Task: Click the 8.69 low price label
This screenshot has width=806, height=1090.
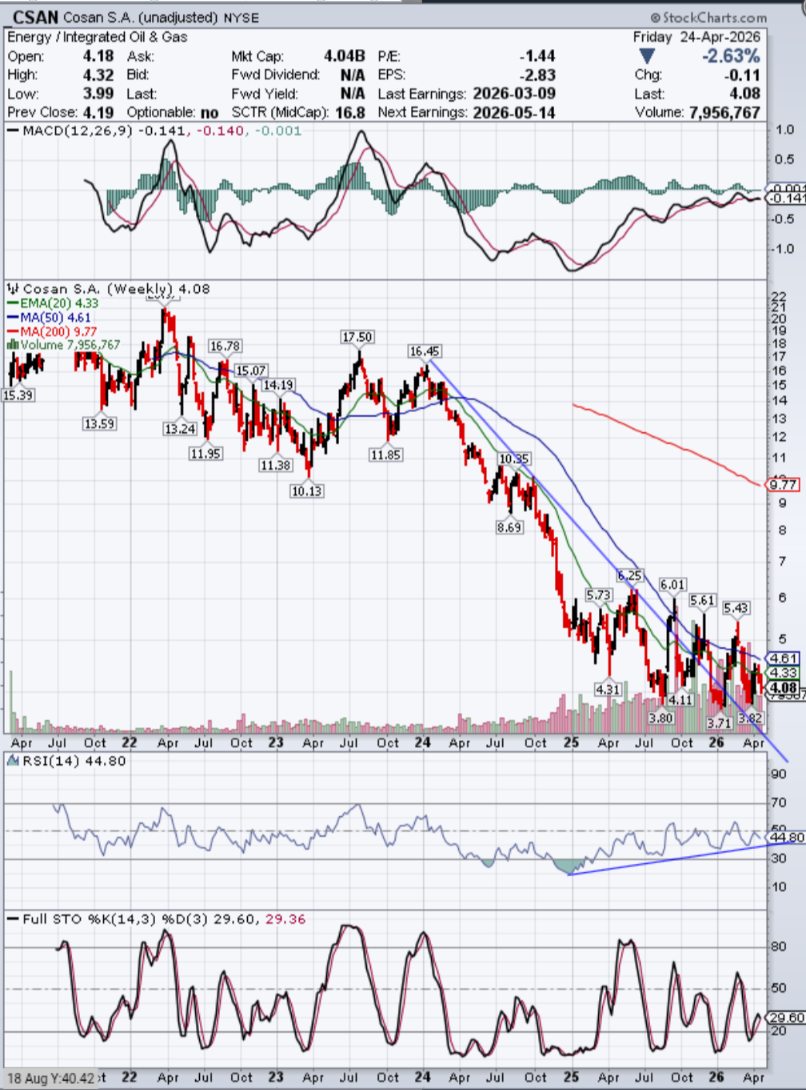Action: (x=509, y=528)
